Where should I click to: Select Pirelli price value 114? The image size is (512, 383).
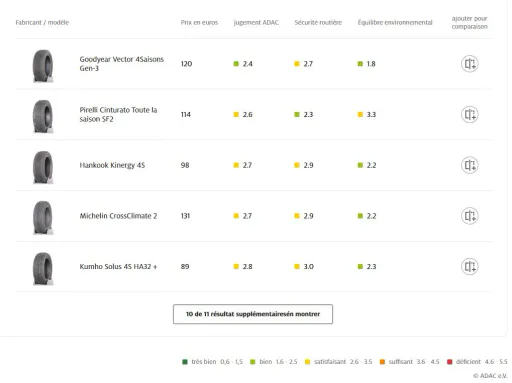[186, 114]
